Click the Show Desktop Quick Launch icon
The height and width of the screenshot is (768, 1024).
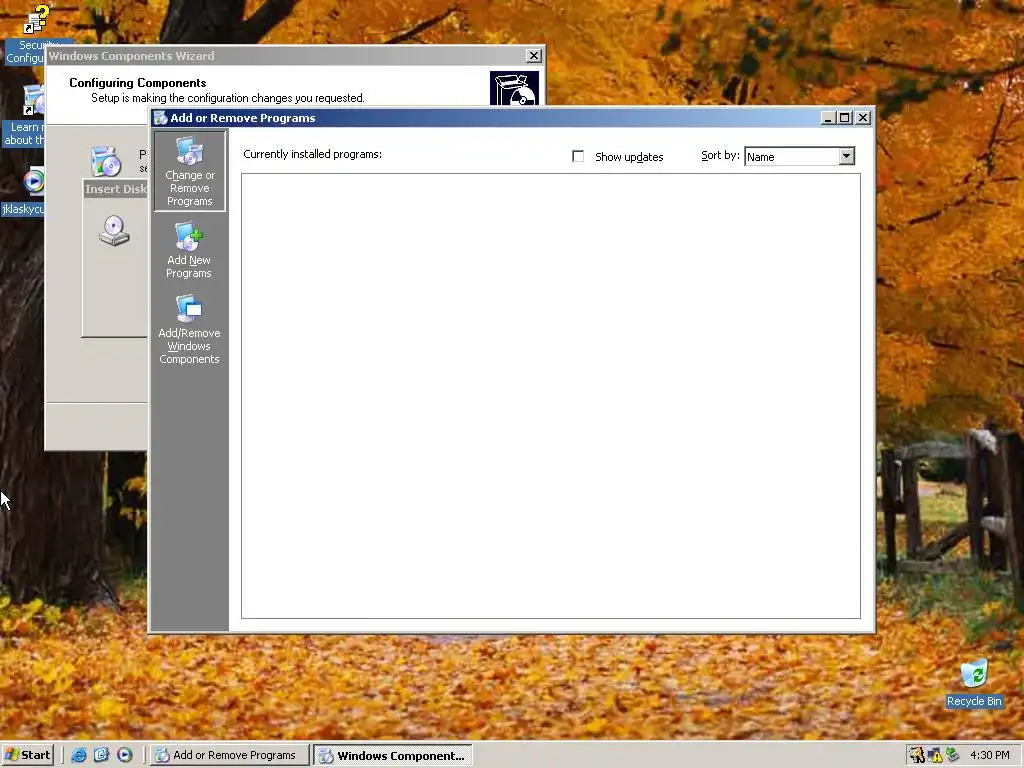[101, 755]
